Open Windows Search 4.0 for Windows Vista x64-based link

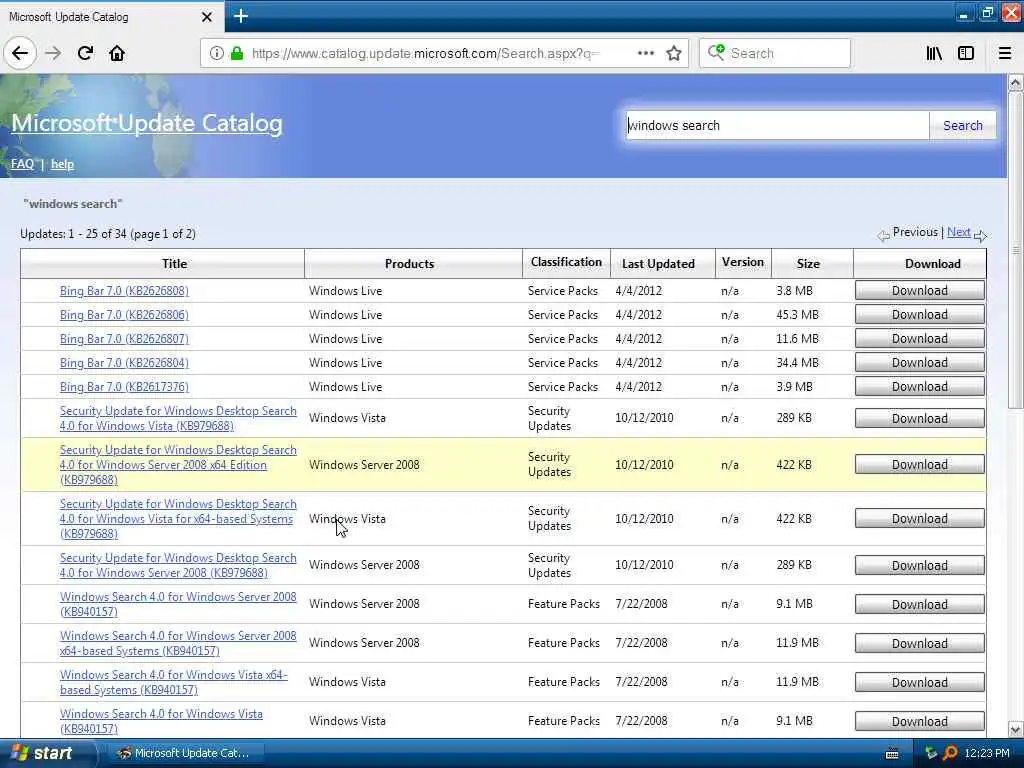[174, 682]
